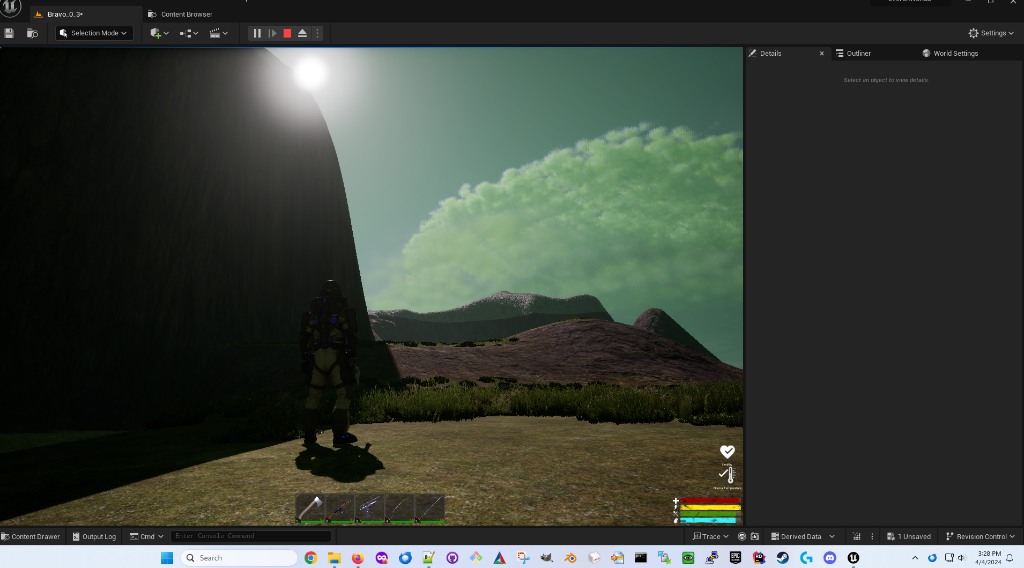Viewport: 1024px width, 568px height.
Task: Open the Trace dropdown
Action: pos(711,536)
